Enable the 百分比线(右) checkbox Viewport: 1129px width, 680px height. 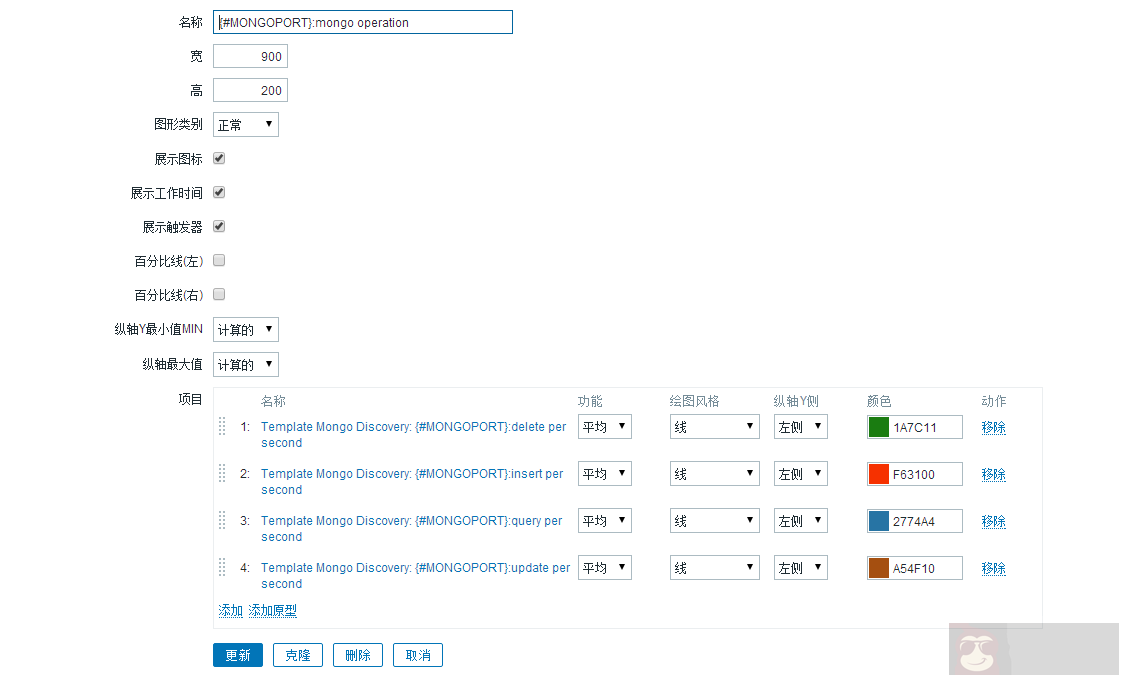tap(219, 294)
